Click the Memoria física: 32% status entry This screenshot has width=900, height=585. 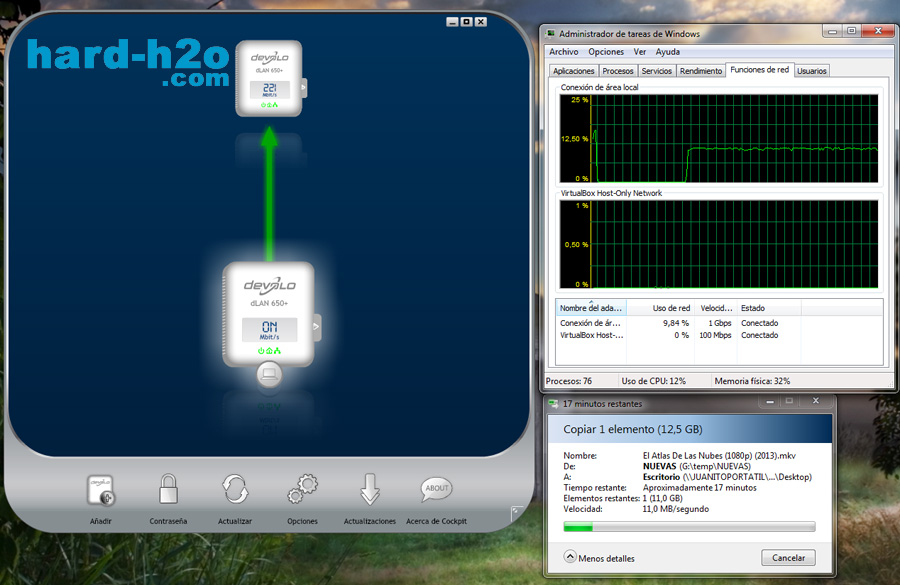[752, 381]
